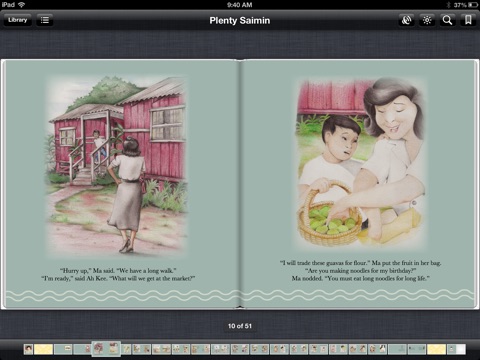Open search with the magnifying glass icon
This screenshot has height=360, width=480.
coord(447,20)
